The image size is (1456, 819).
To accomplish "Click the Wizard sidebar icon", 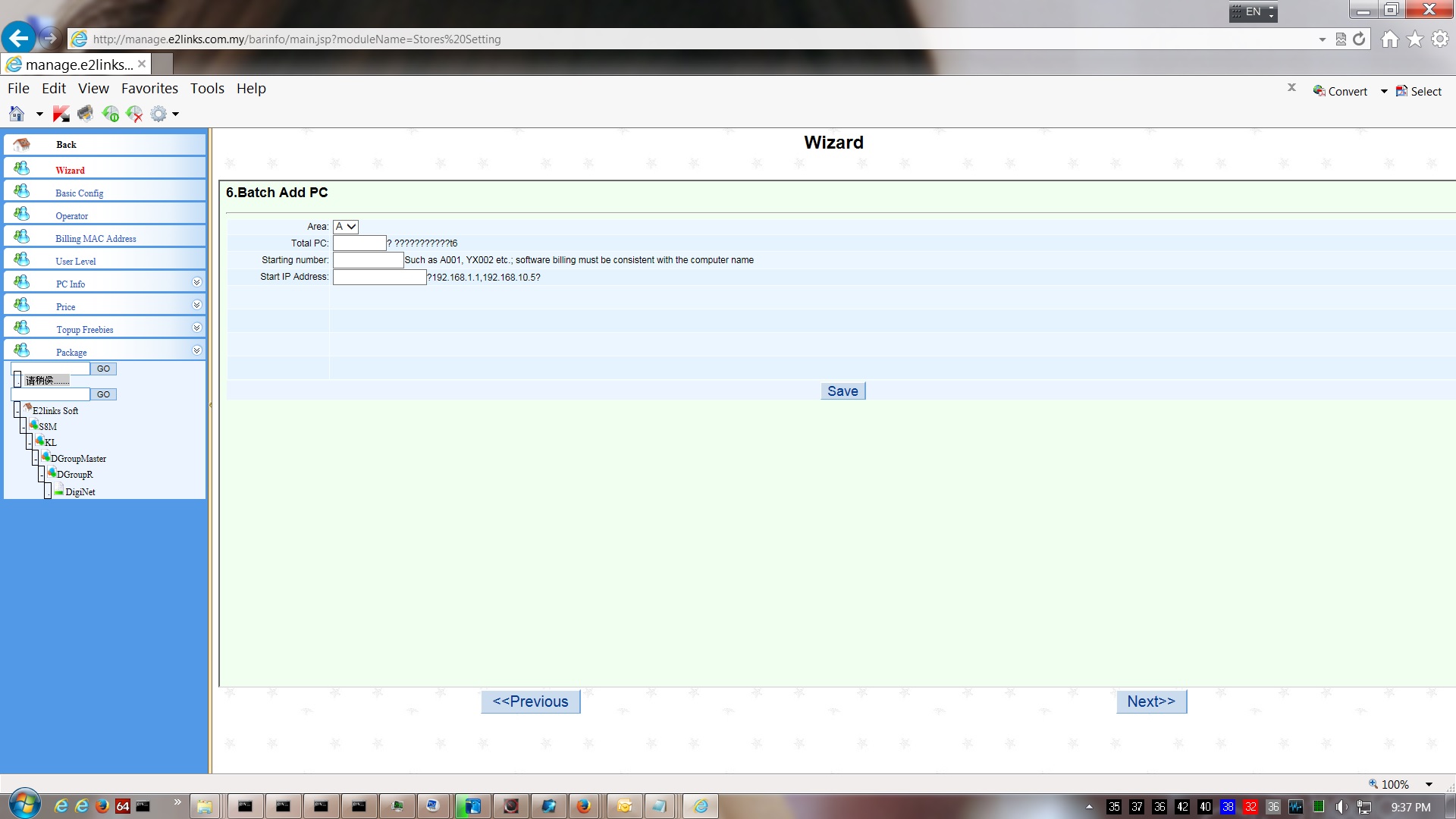I will [22, 168].
